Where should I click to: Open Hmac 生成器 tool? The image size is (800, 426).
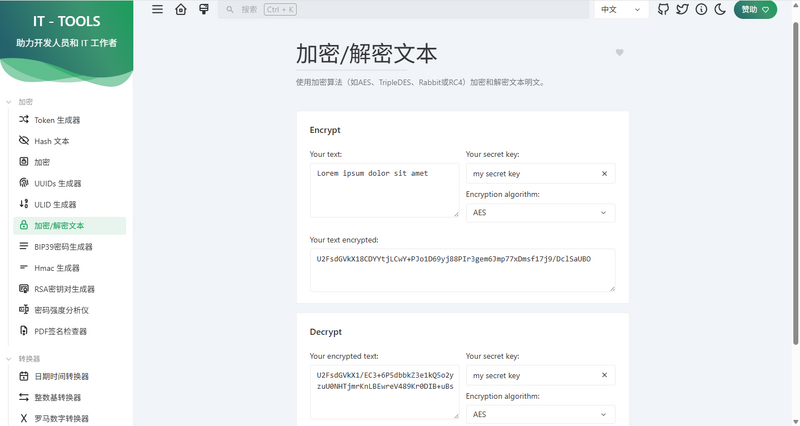coord(70,268)
